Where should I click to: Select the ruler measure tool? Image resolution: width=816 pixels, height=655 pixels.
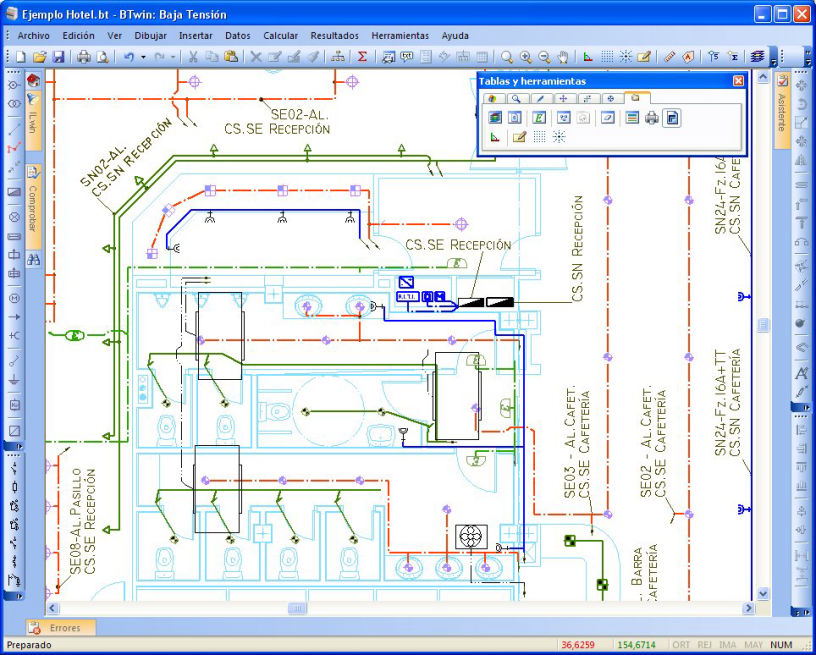[669, 57]
